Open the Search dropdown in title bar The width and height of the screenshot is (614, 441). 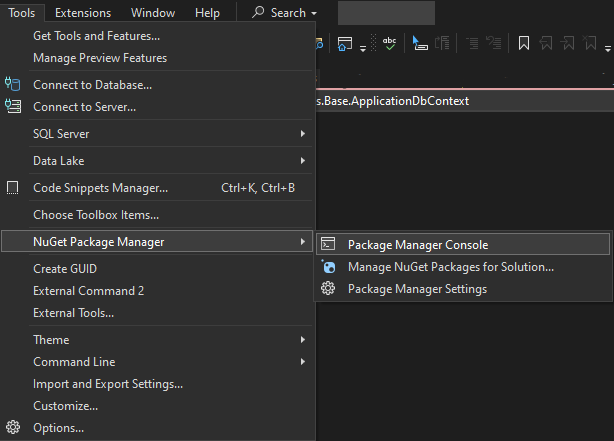coord(285,13)
